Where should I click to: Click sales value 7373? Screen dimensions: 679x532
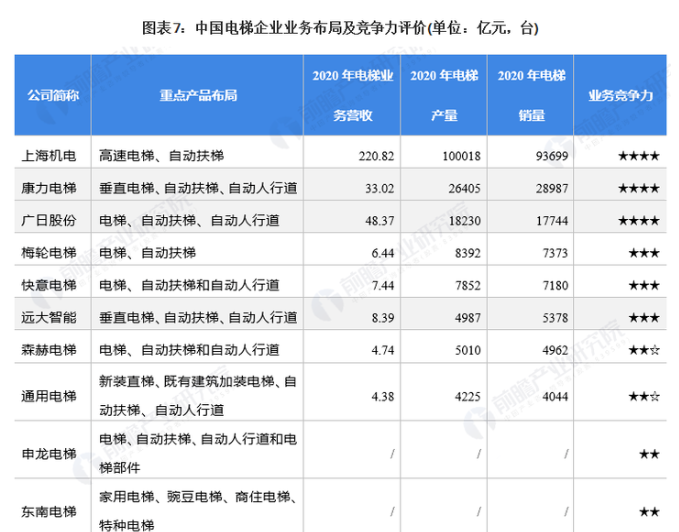tap(555, 253)
